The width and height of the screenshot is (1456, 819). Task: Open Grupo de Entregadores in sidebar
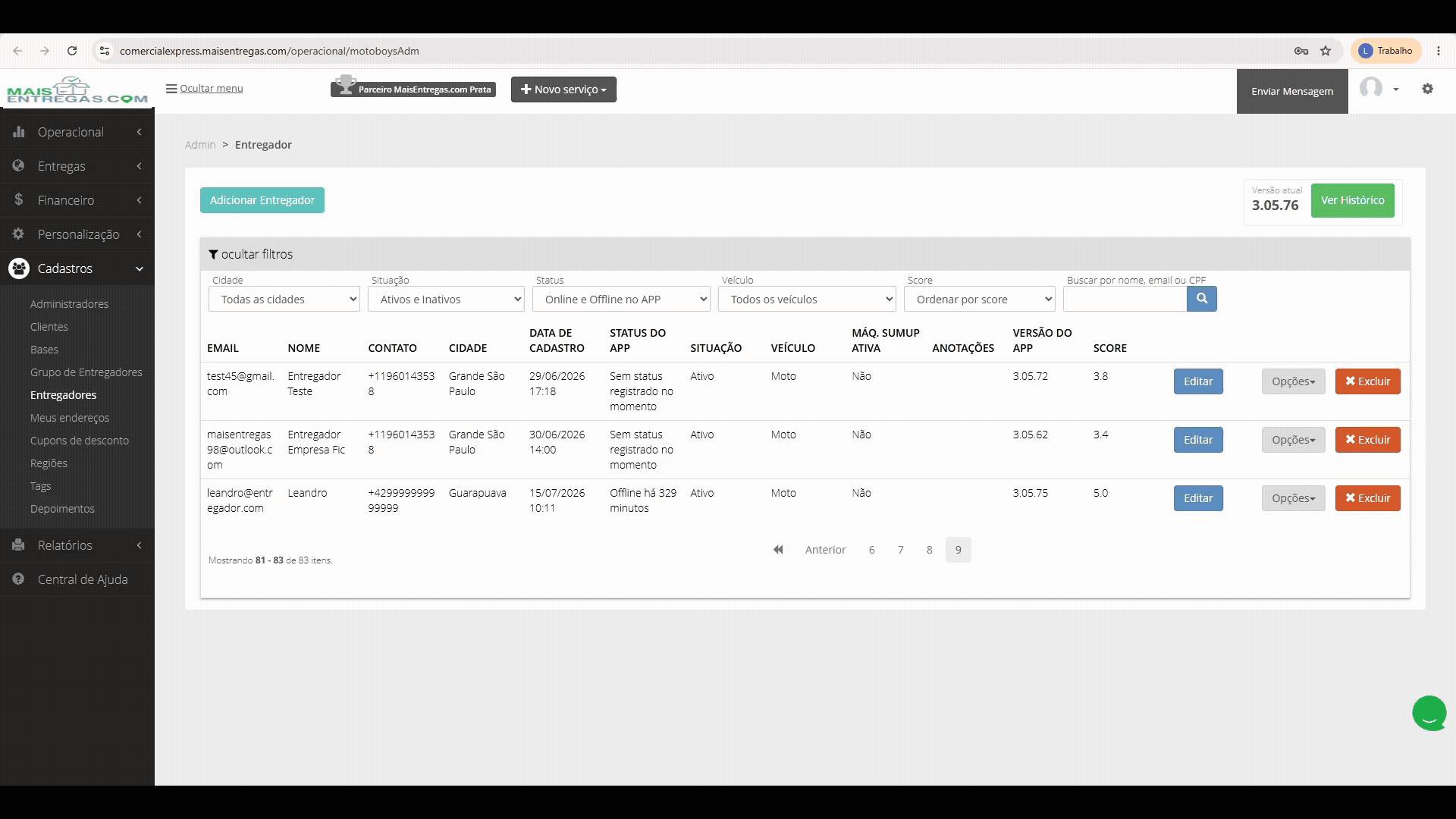coord(86,372)
